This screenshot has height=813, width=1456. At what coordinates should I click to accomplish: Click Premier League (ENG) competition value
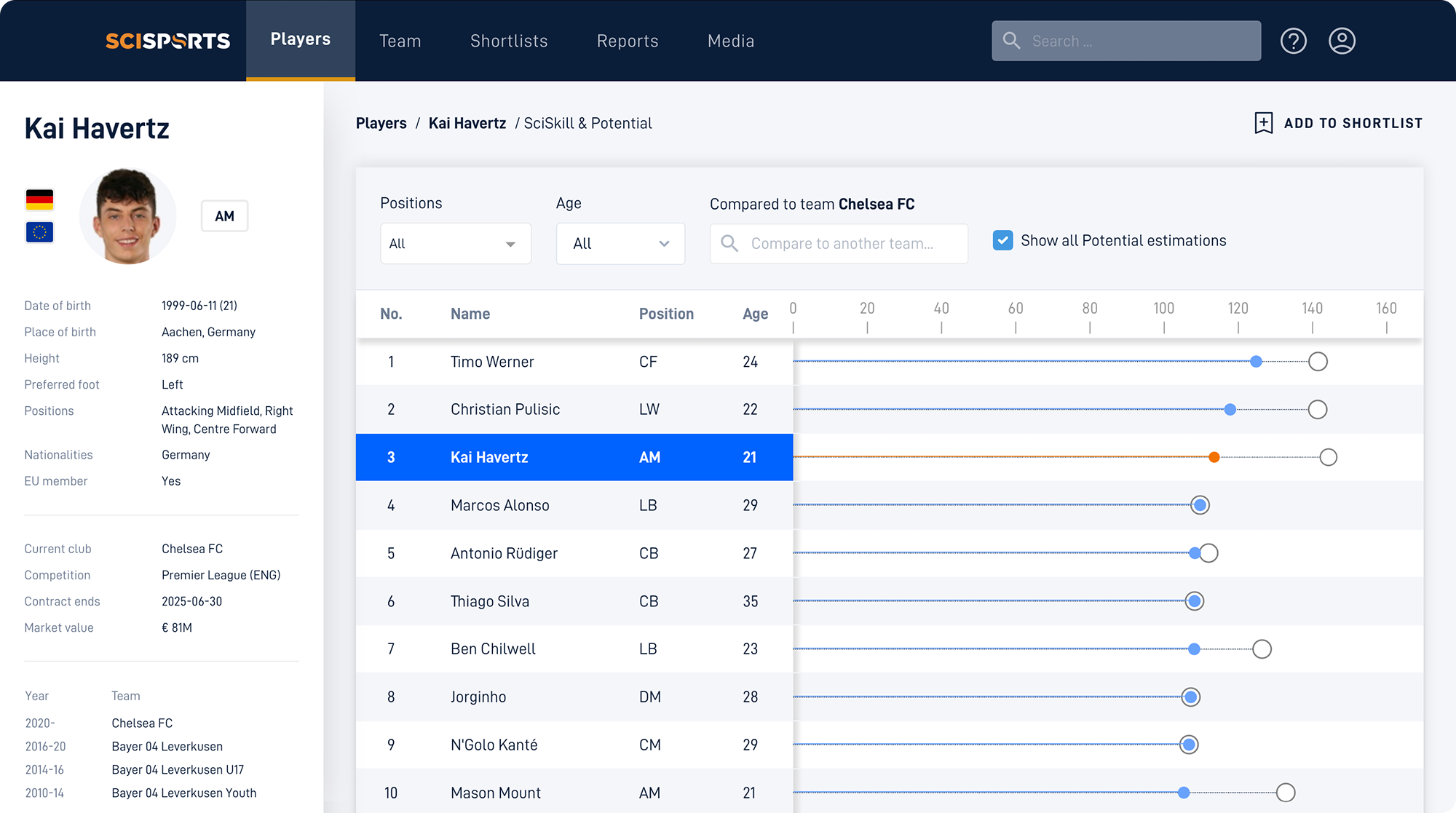221,575
